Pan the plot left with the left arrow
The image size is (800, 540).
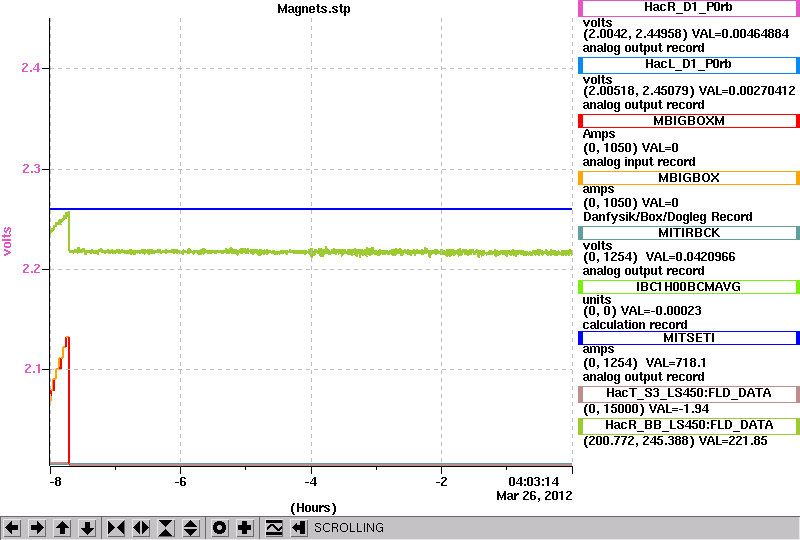coord(12,528)
